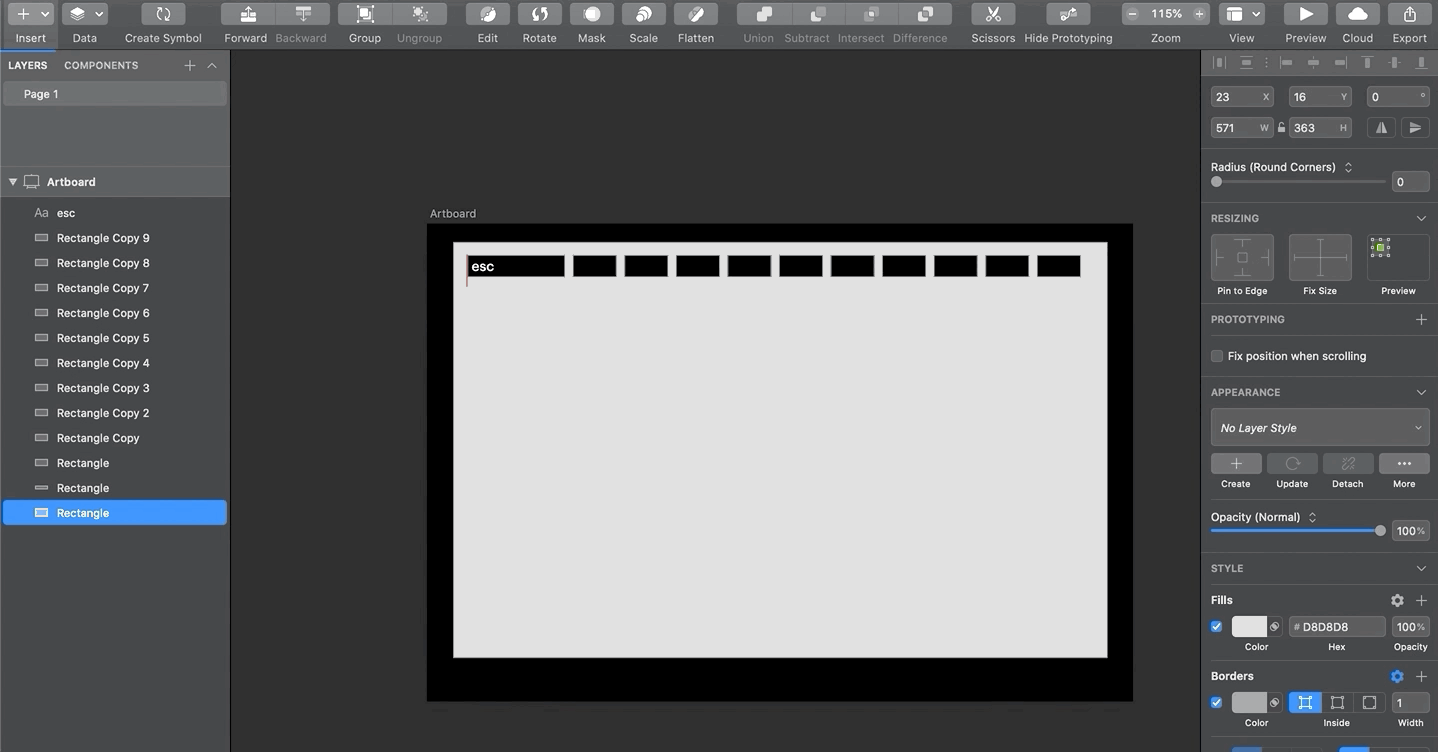Enable Fix position when scrolling

point(1216,356)
